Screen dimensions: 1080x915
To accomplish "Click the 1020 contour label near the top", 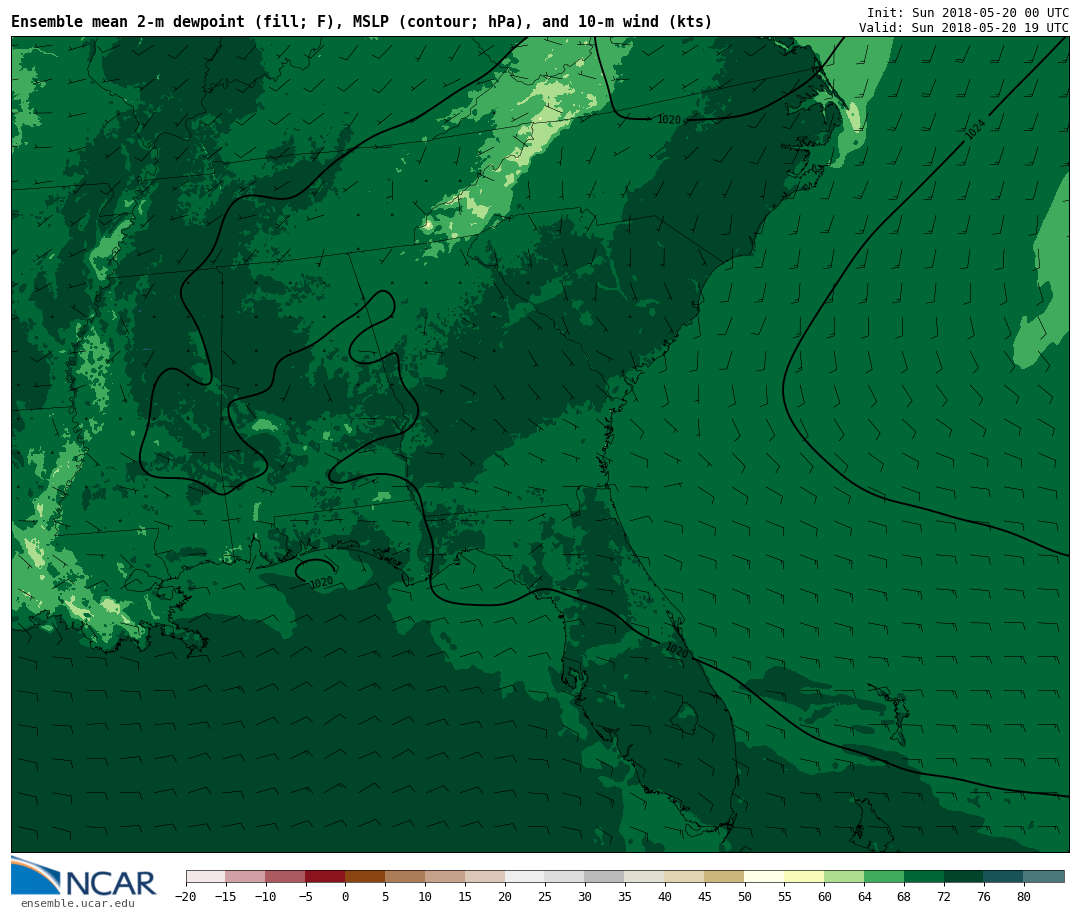I will click(x=669, y=120).
